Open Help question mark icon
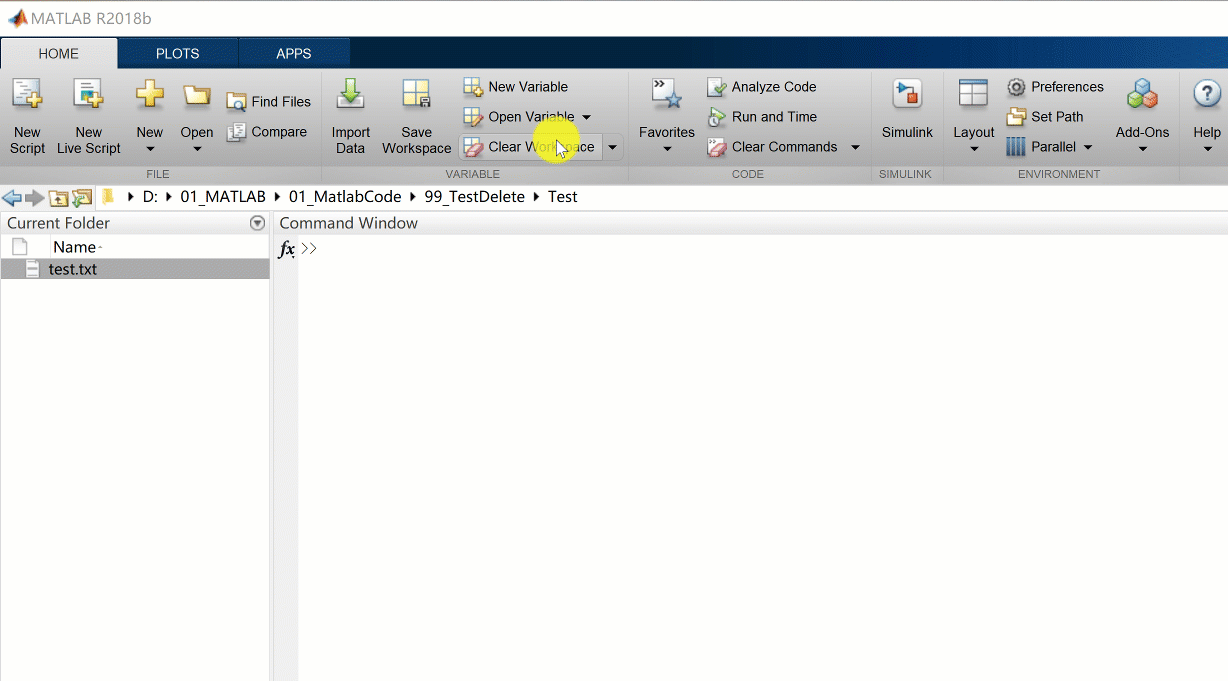 1207,95
